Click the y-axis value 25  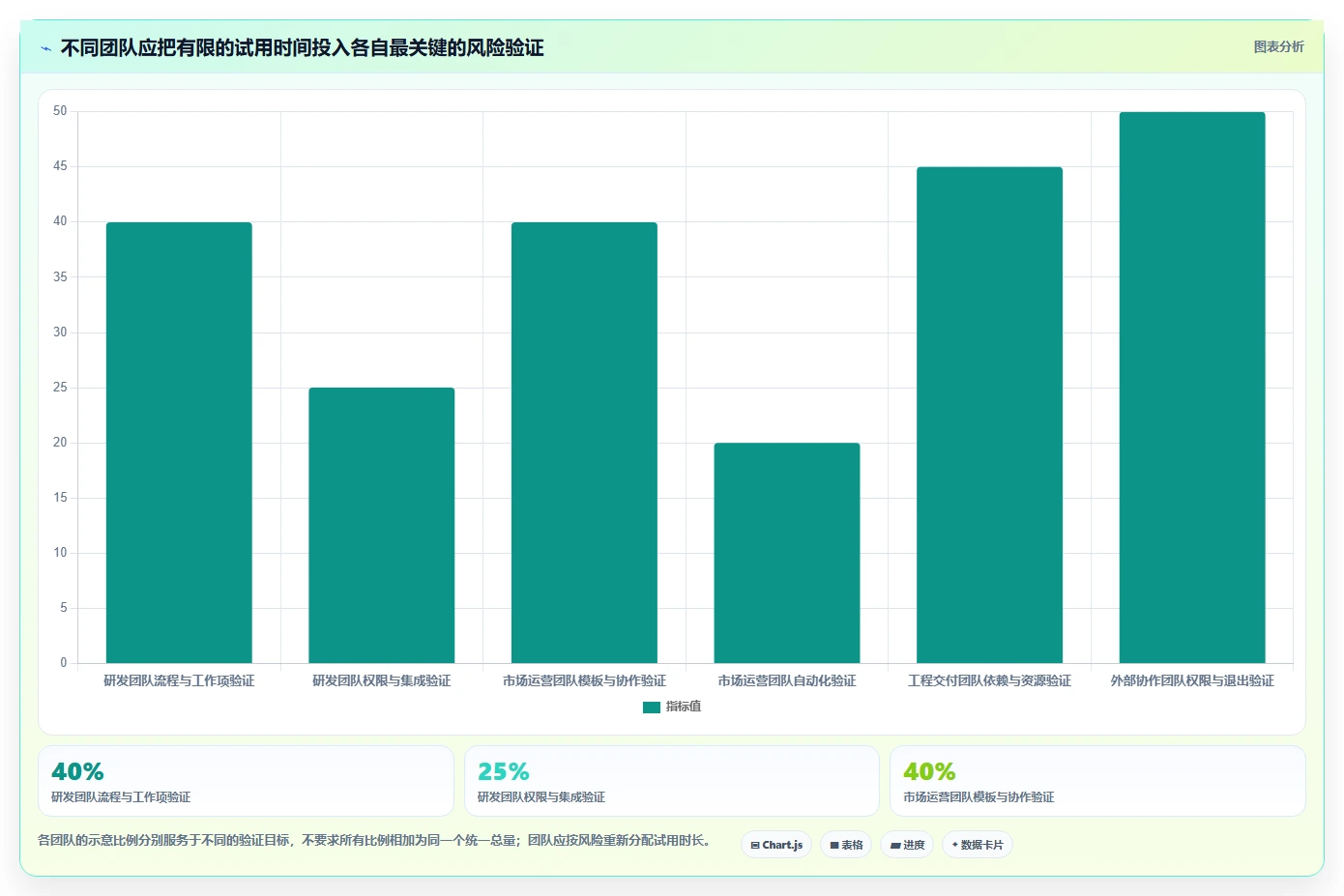[x=60, y=388]
